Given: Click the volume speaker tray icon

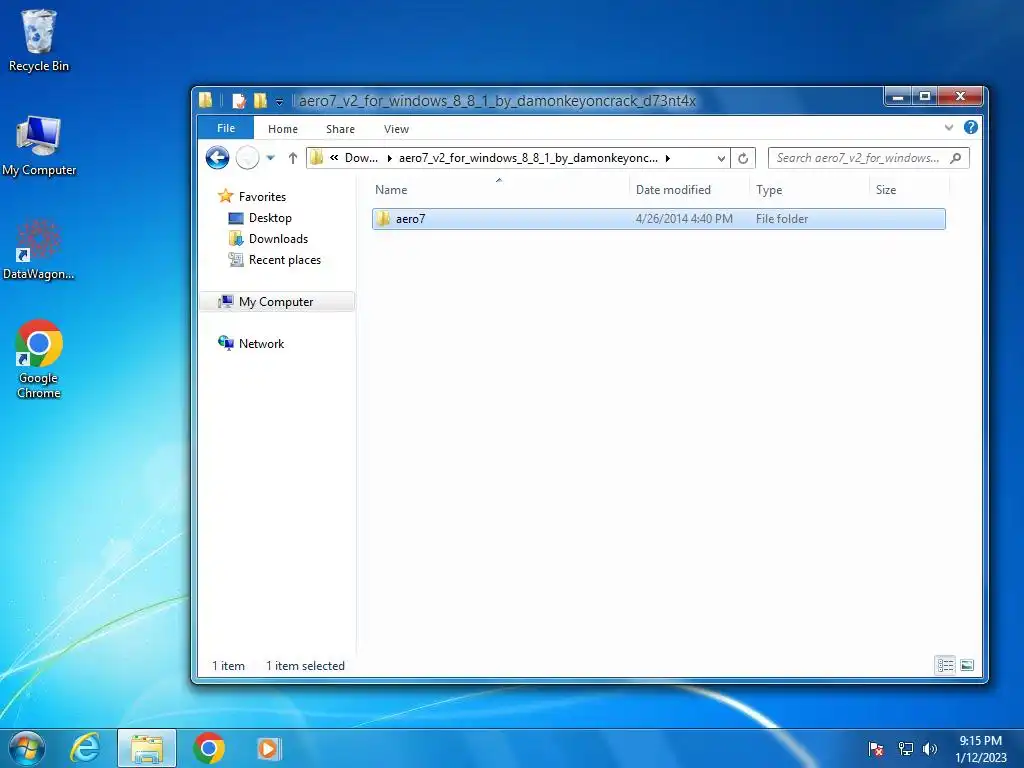Looking at the screenshot, I should click(930, 749).
